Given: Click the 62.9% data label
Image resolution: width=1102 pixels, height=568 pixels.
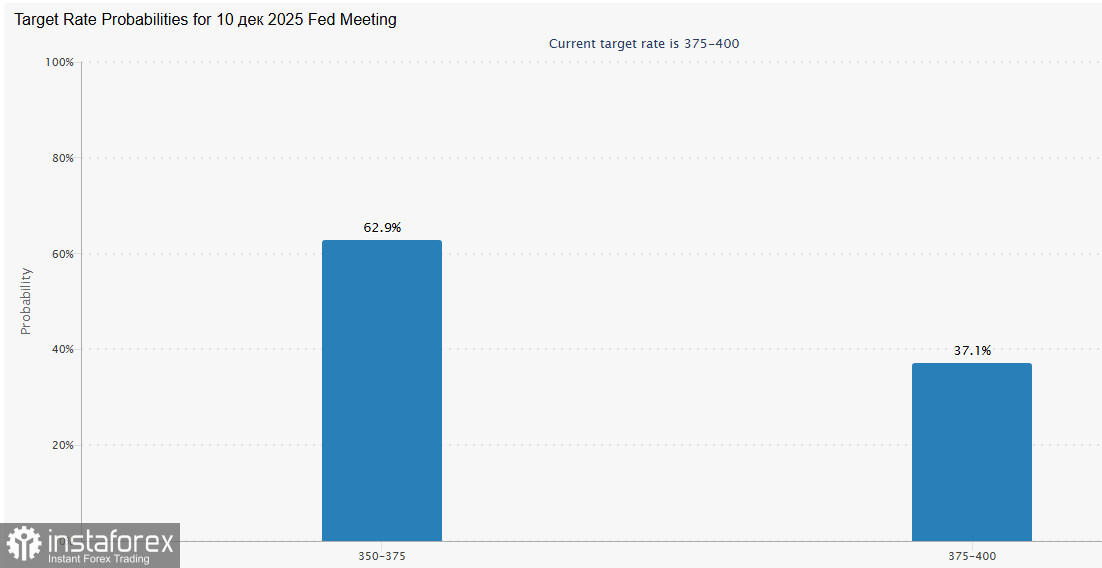Looking at the screenshot, I should coord(382,228).
